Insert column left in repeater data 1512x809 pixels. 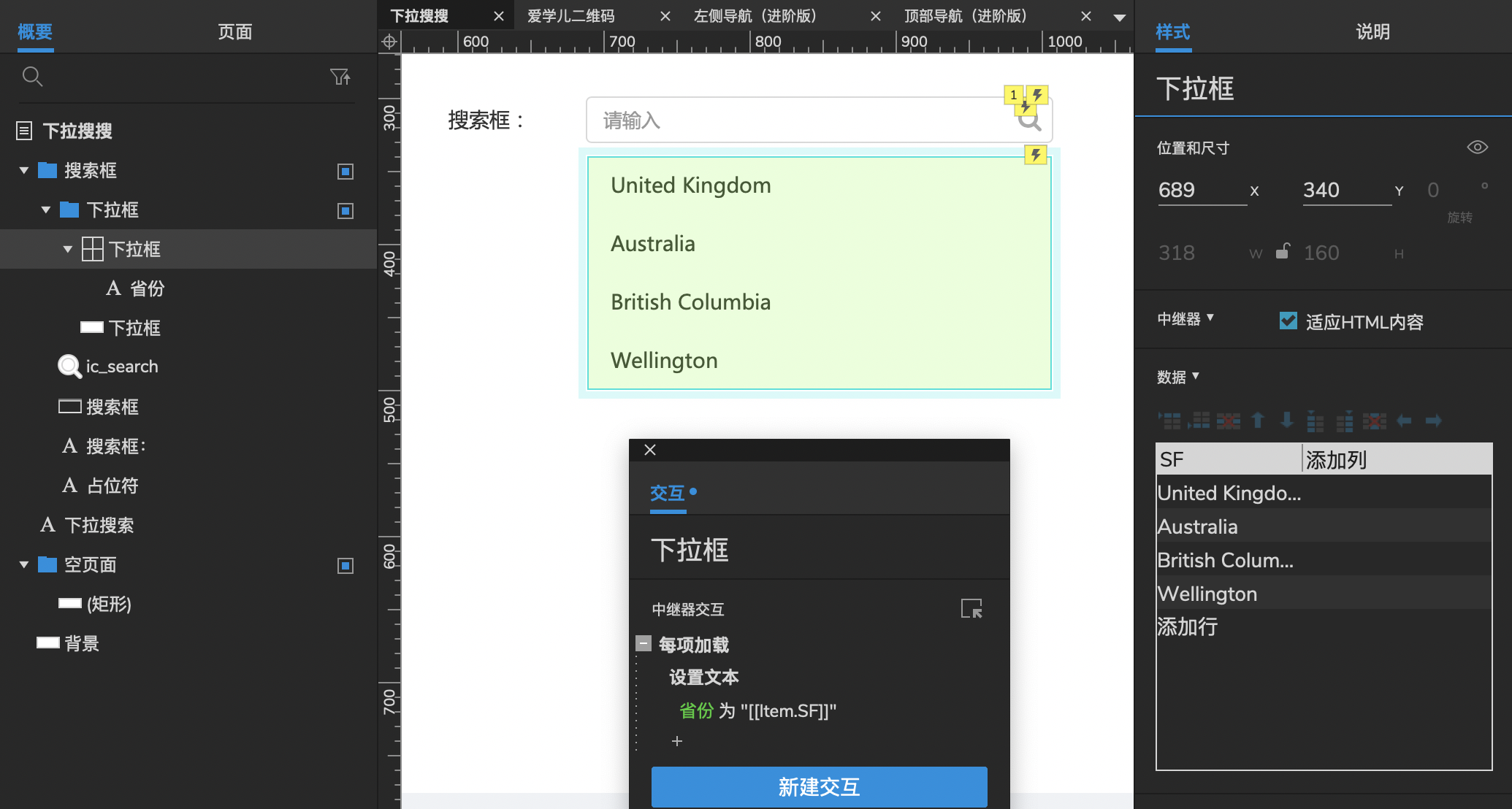[x=1316, y=421]
